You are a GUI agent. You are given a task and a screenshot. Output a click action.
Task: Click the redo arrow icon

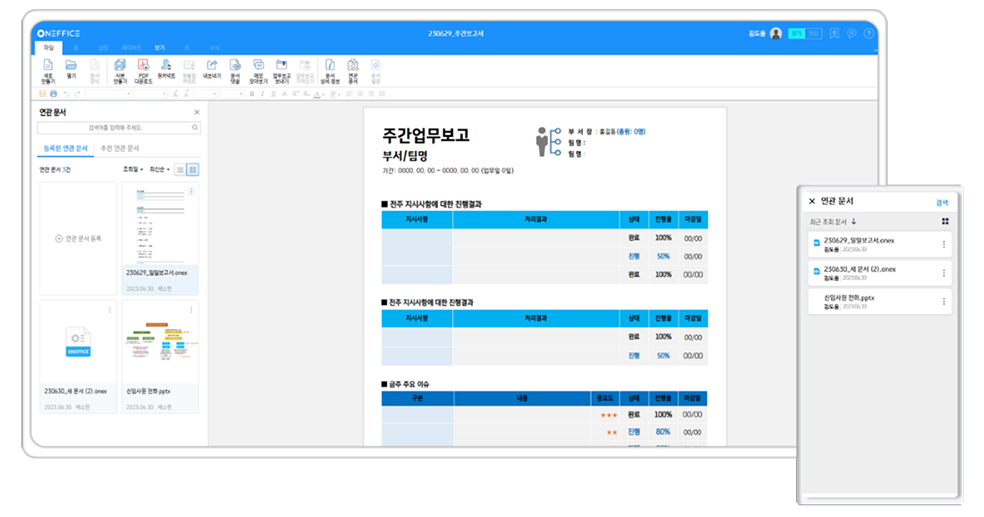[x=77, y=94]
